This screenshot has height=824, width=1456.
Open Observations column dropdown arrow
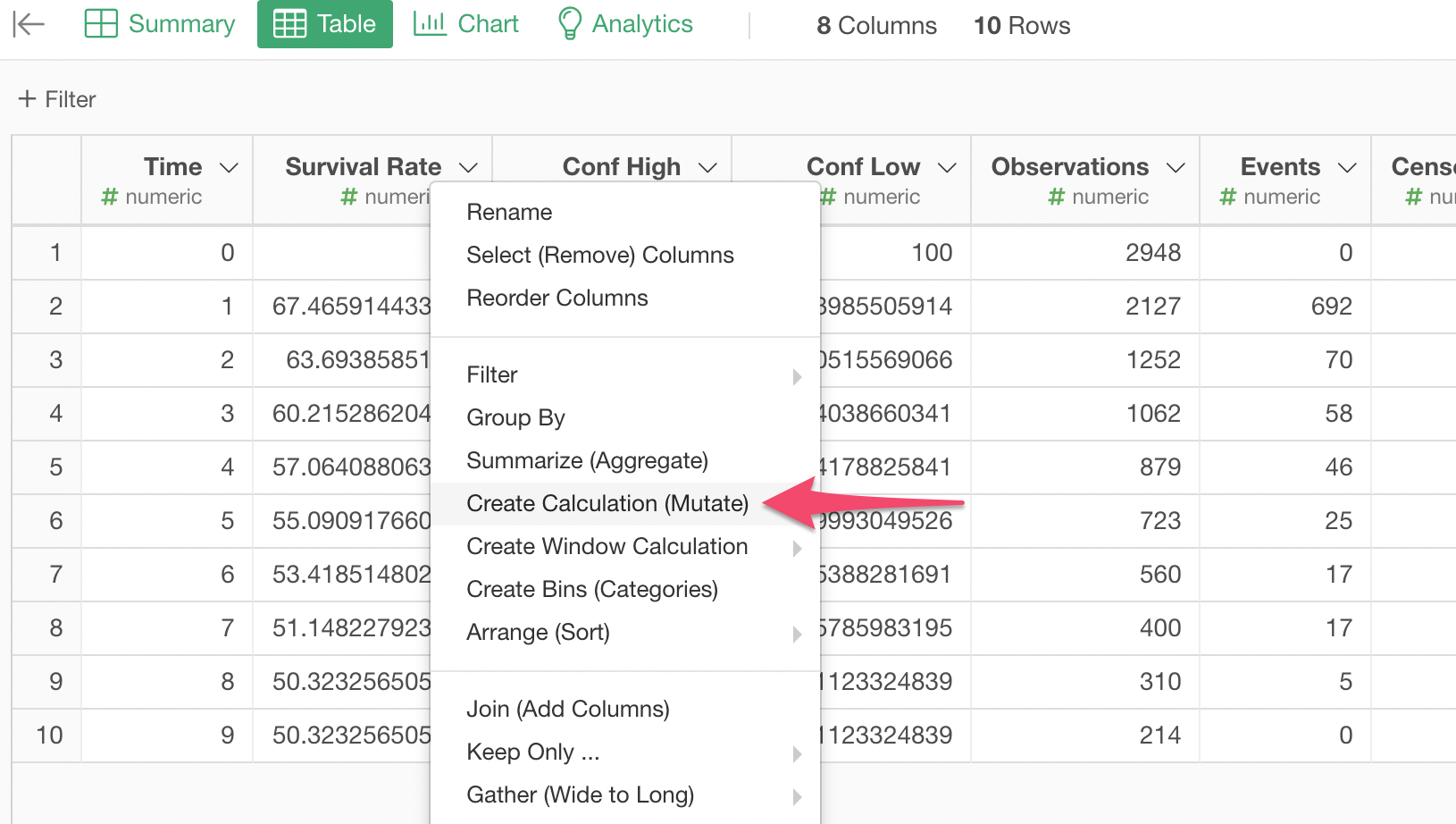(x=1176, y=168)
